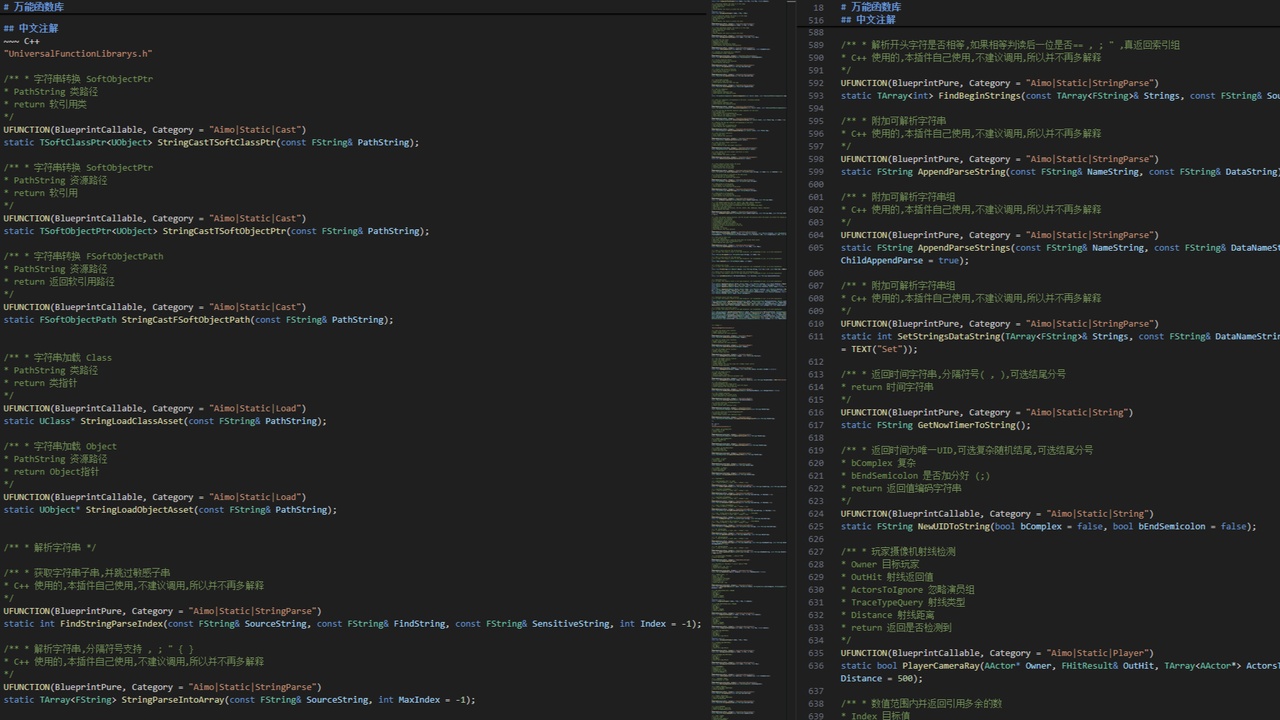Click 'bEndSemicolon = false' on line 625
Viewport: 1280px width, 720px height.
pyautogui.click(x=1193, y=527)
